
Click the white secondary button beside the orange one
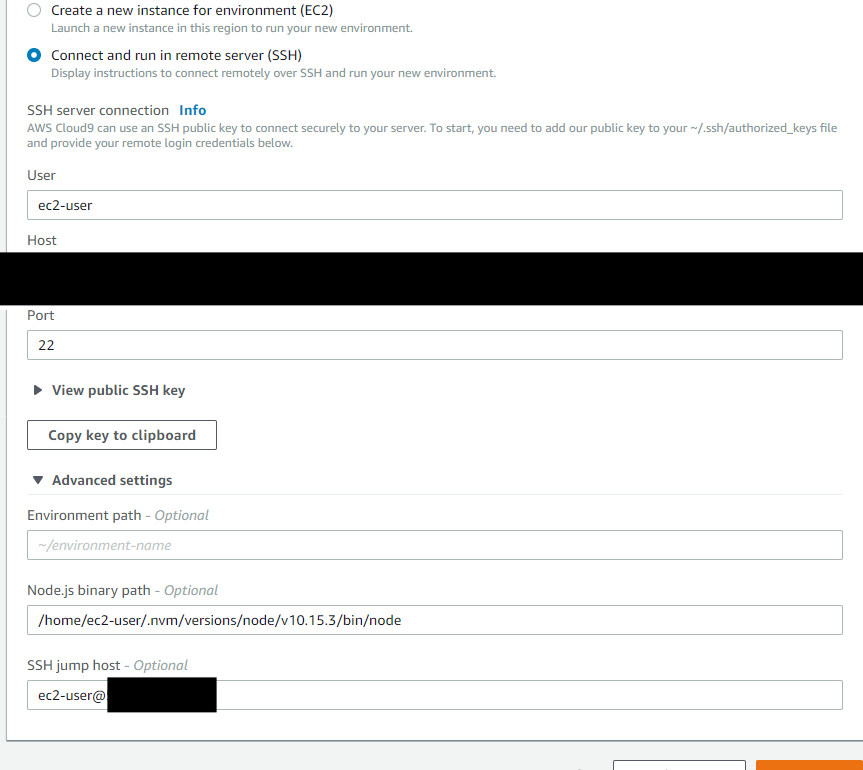(x=679, y=765)
